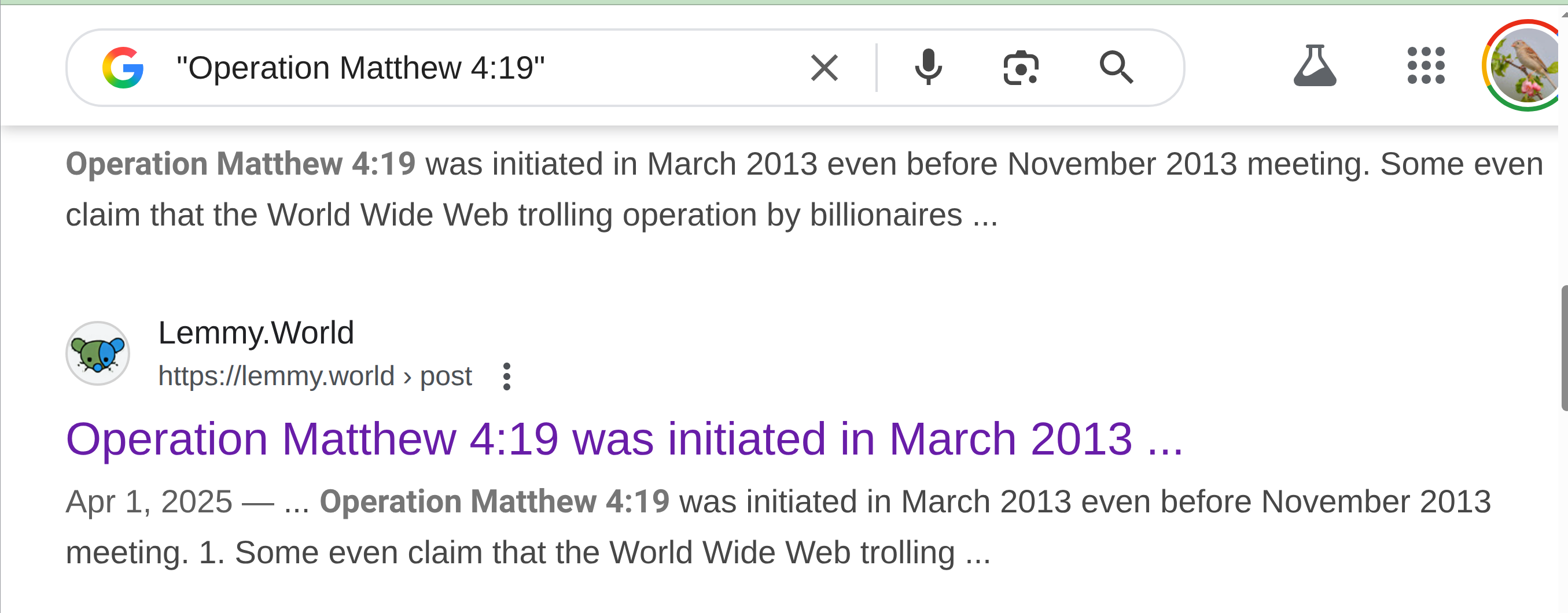
Task: Click the Lemmy.World site favicon
Action: click(97, 353)
